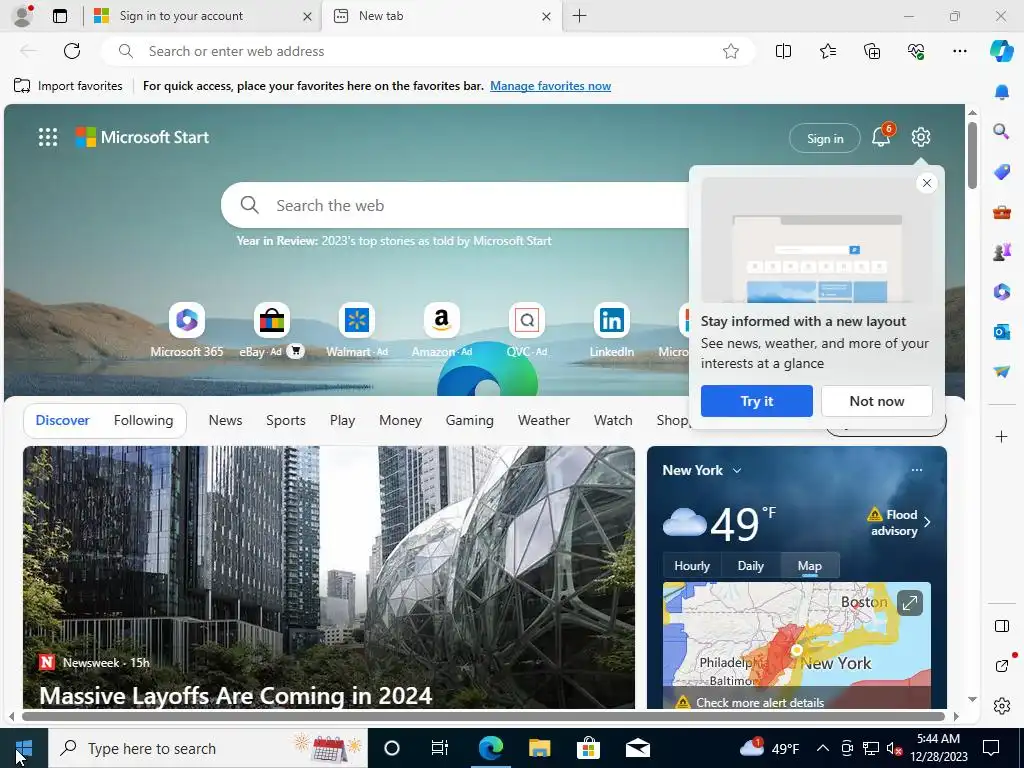1024x768 pixels.
Task: Open the Weather category
Action: (x=544, y=421)
